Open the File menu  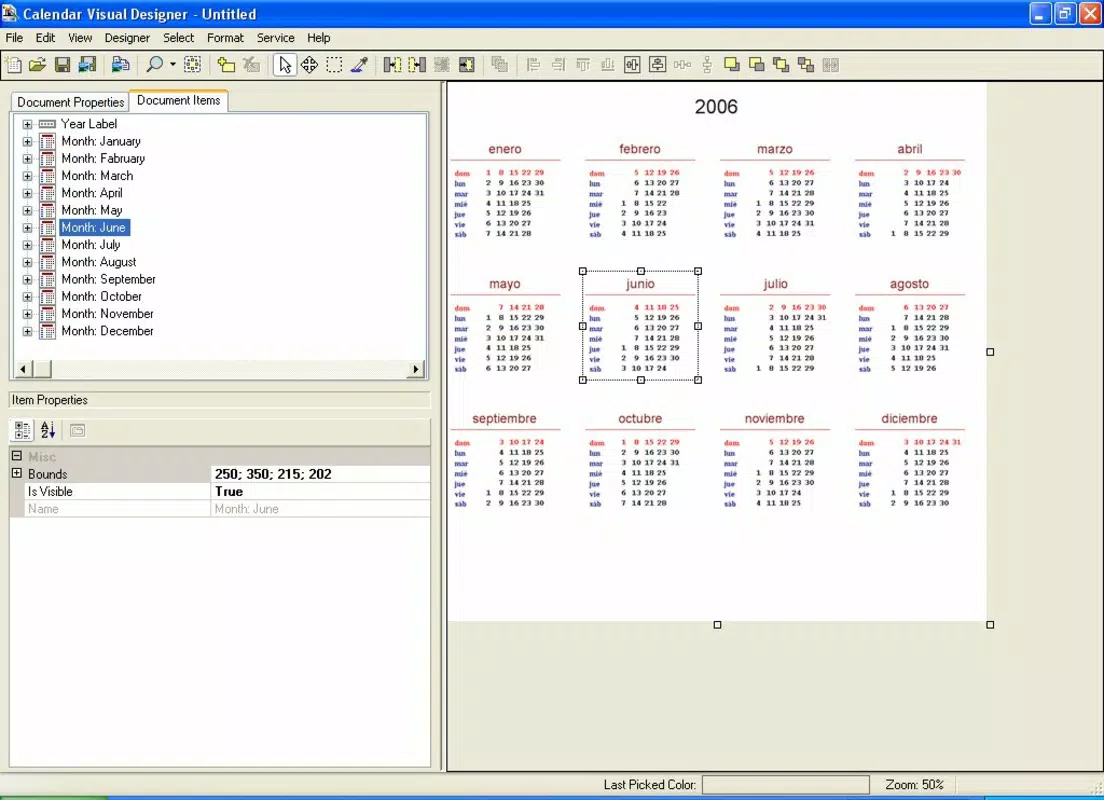[14, 37]
